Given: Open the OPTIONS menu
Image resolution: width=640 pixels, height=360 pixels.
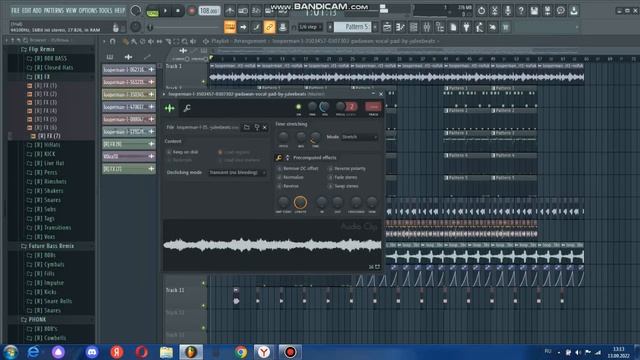Looking at the screenshot, I should [87, 11].
